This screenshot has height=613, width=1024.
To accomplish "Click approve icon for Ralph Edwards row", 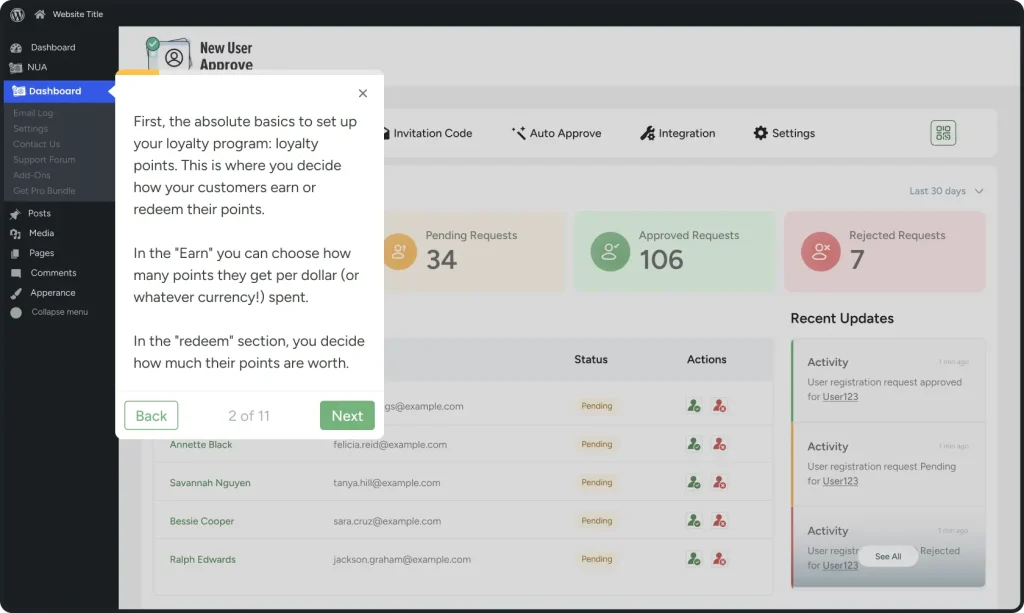I will (x=694, y=559).
